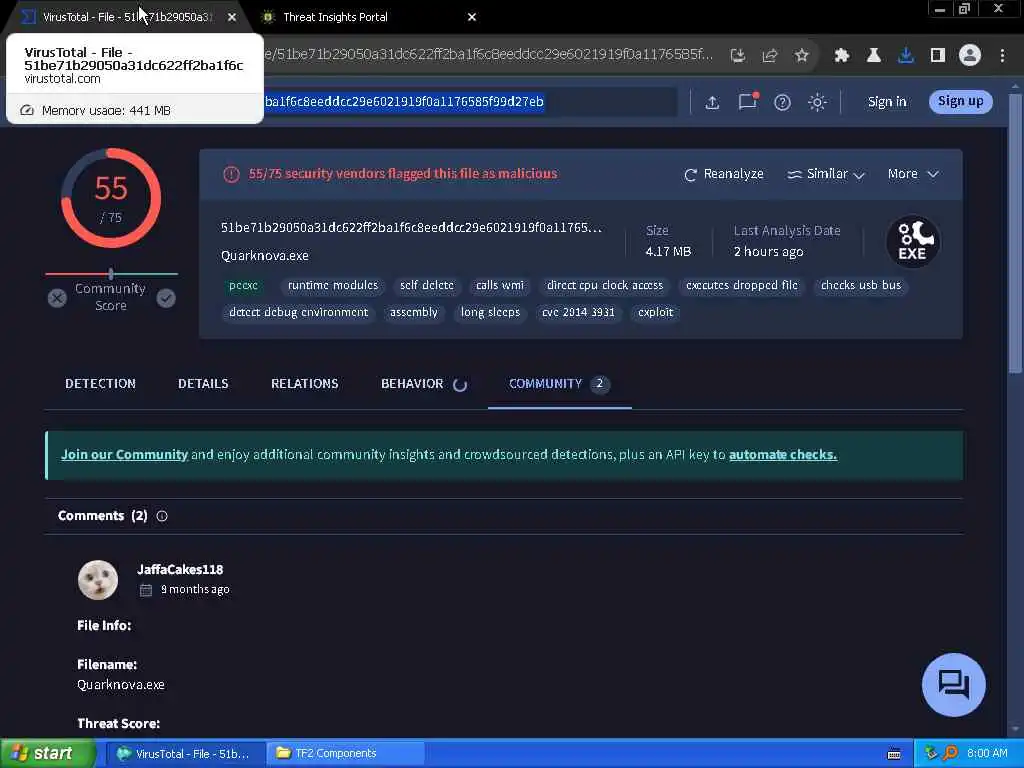The width and height of the screenshot is (1024, 768).
Task: Open the help question mark icon
Action: pos(782,102)
